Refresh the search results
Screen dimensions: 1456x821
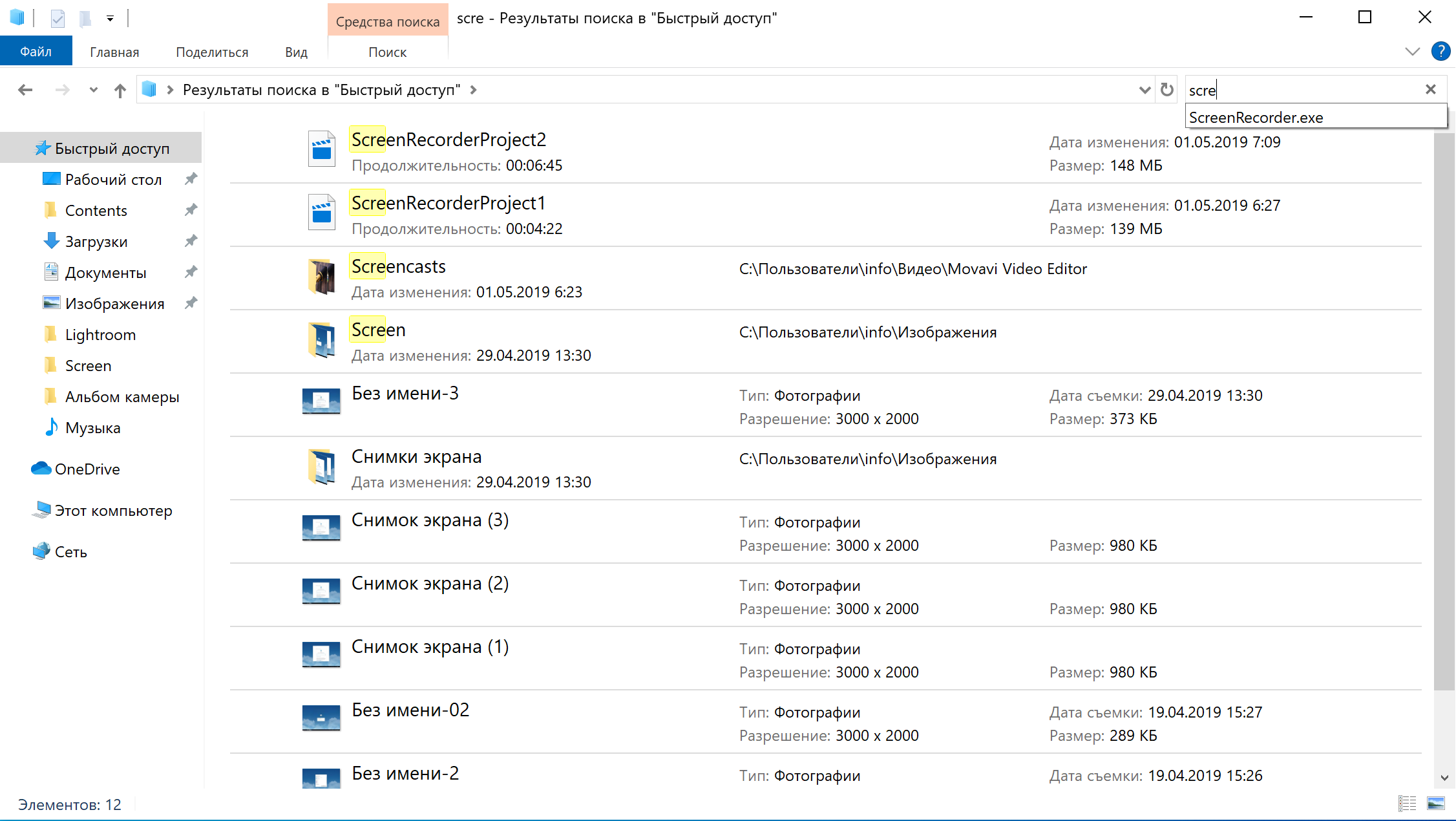click(1166, 90)
